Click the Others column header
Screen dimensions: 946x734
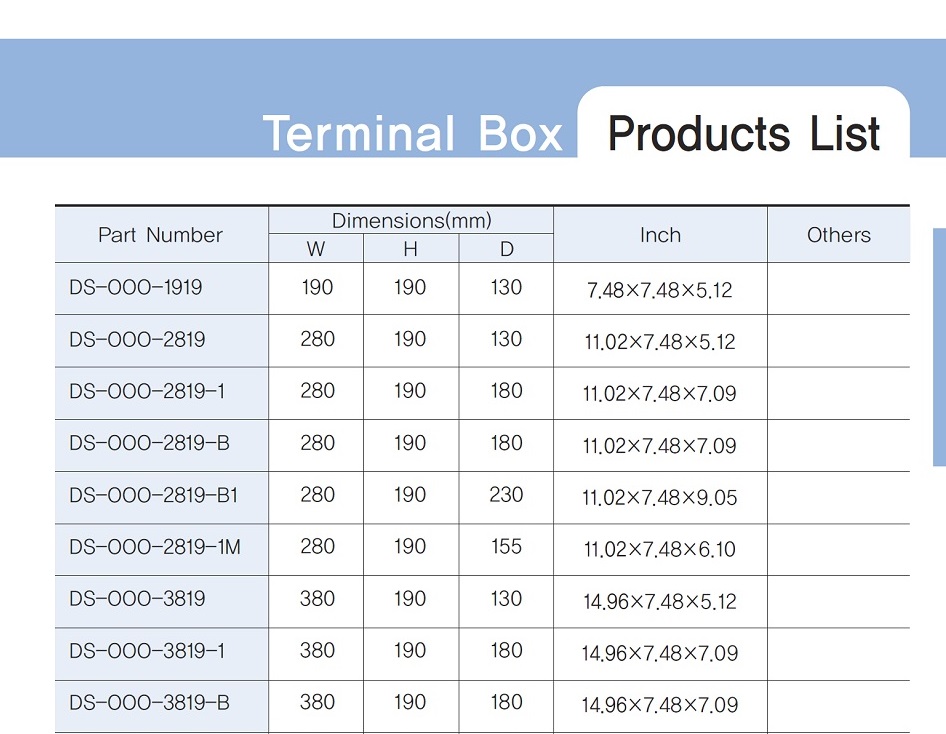point(839,235)
